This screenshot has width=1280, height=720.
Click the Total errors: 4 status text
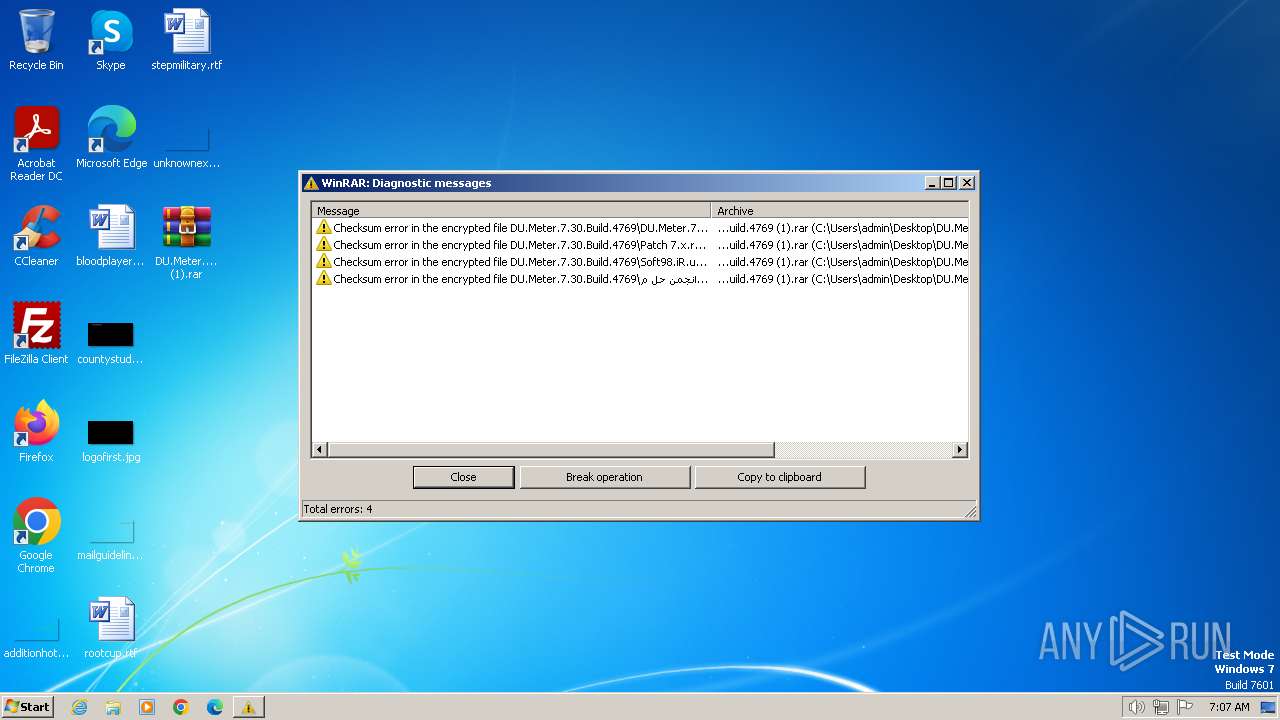[338, 509]
